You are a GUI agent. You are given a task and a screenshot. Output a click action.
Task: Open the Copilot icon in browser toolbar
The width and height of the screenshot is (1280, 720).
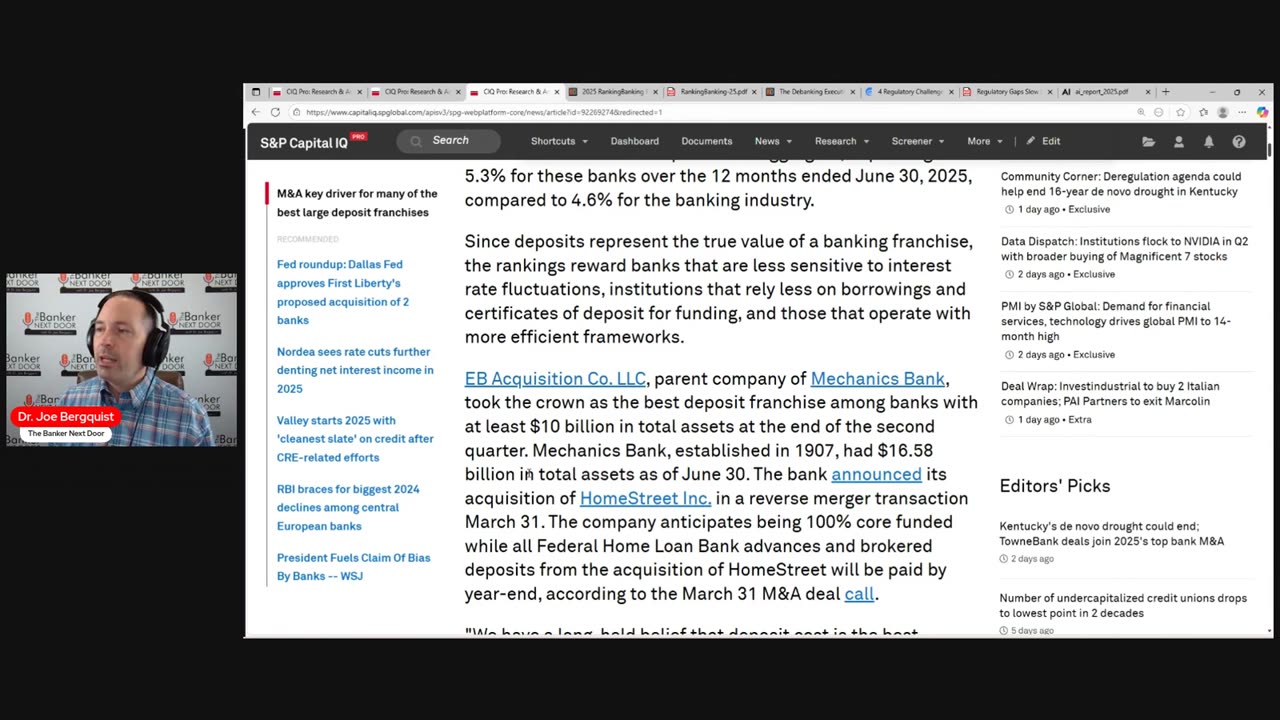[x=1262, y=112]
